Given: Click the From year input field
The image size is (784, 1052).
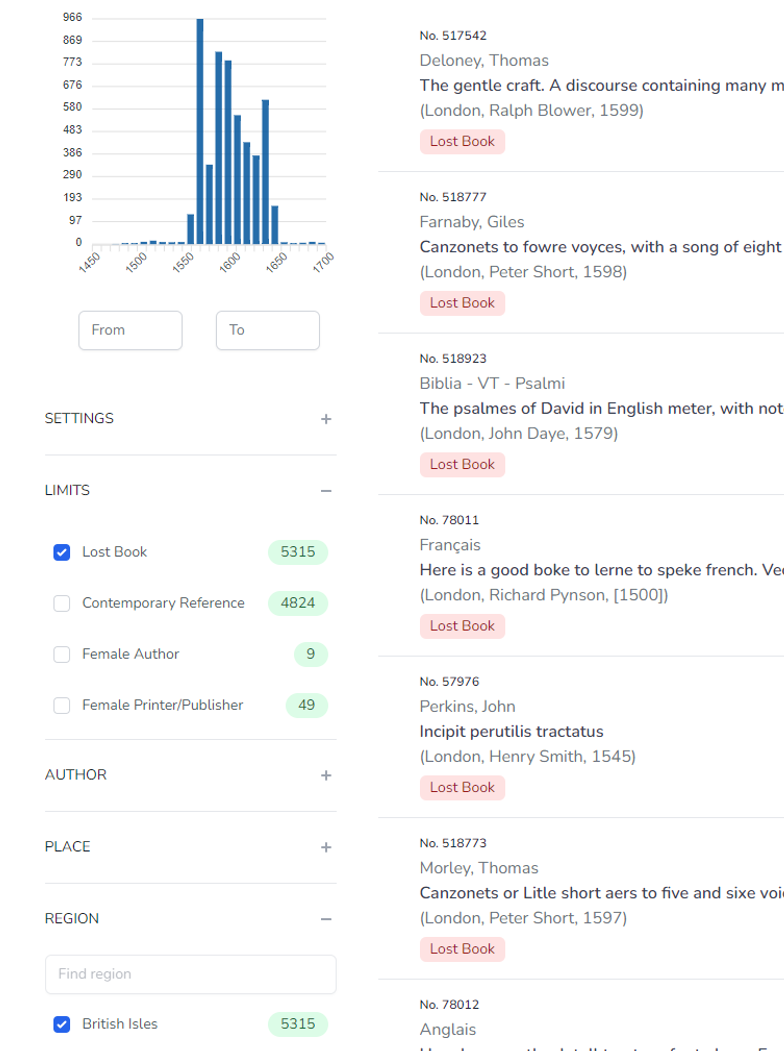Looking at the screenshot, I should 130,330.
